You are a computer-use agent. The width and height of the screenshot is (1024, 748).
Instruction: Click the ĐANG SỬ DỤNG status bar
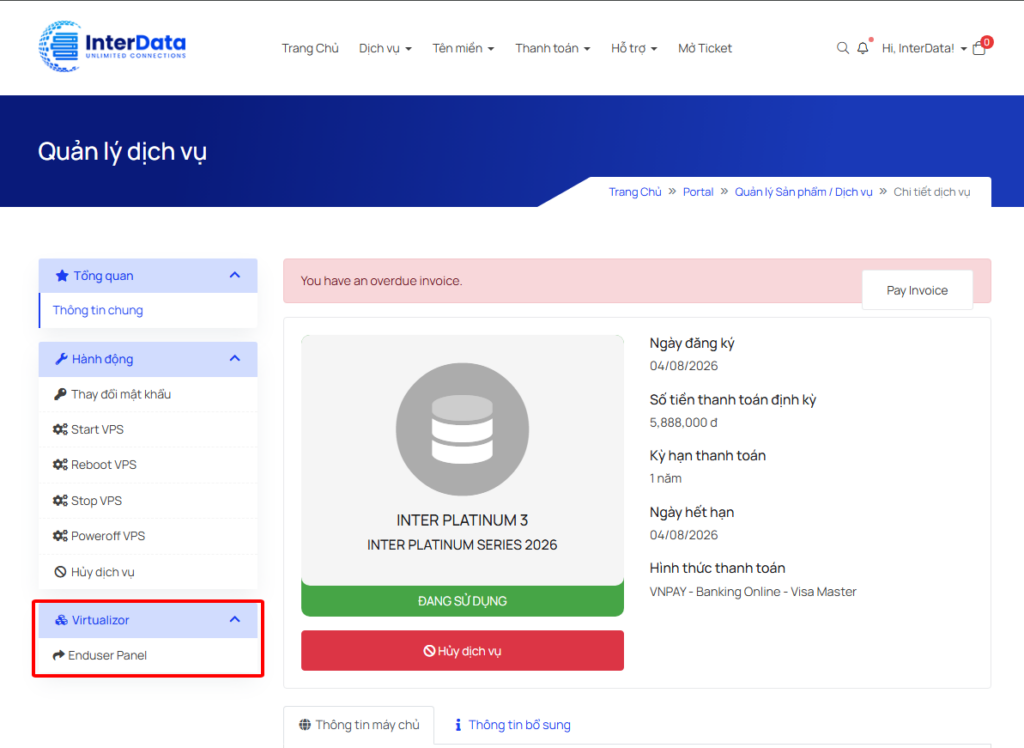pos(462,601)
